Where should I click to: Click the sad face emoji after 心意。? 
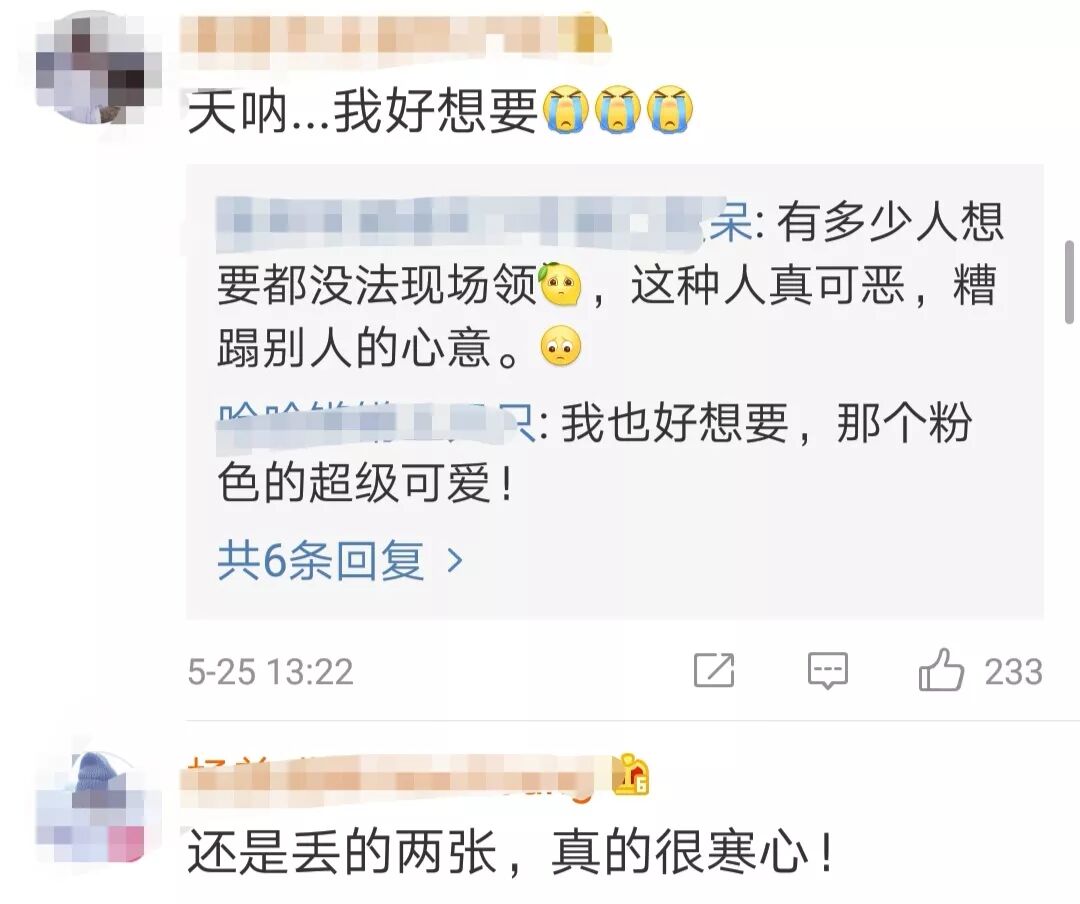click(x=561, y=346)
